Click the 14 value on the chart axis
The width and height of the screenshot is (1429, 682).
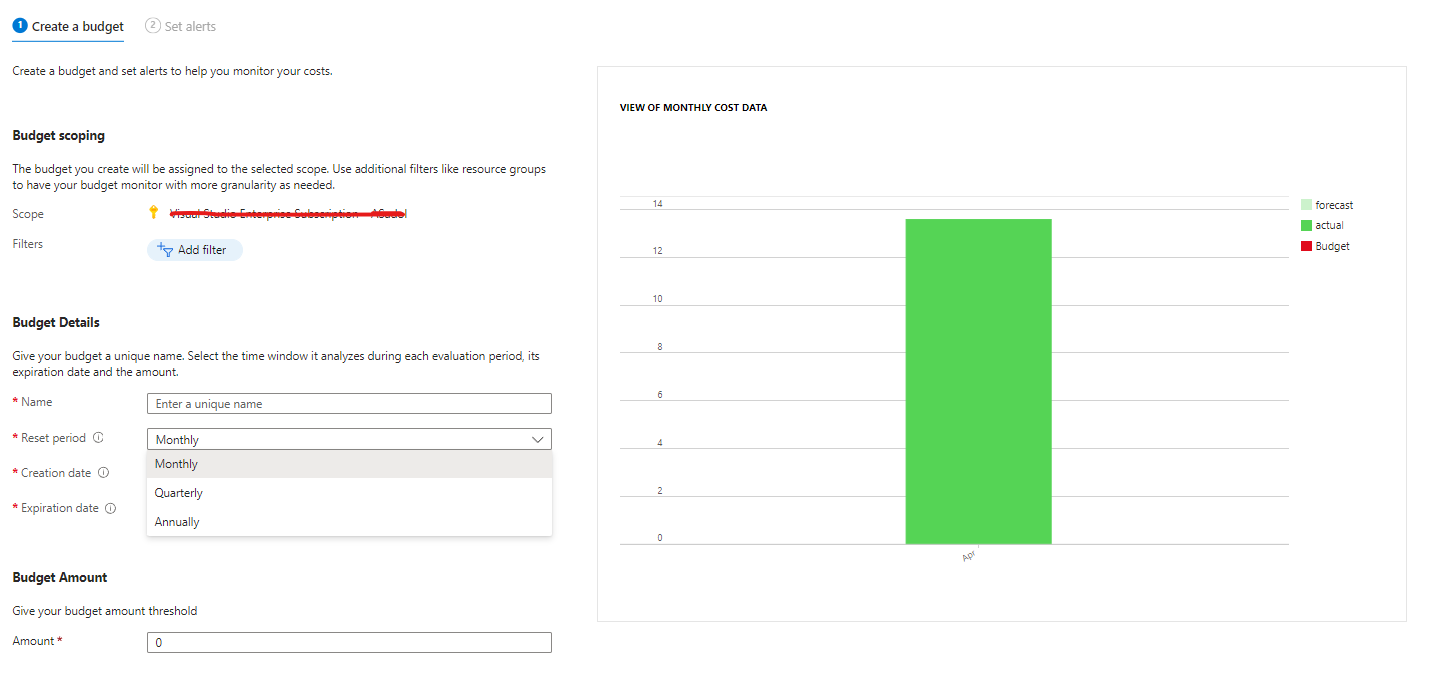[658, 204]
